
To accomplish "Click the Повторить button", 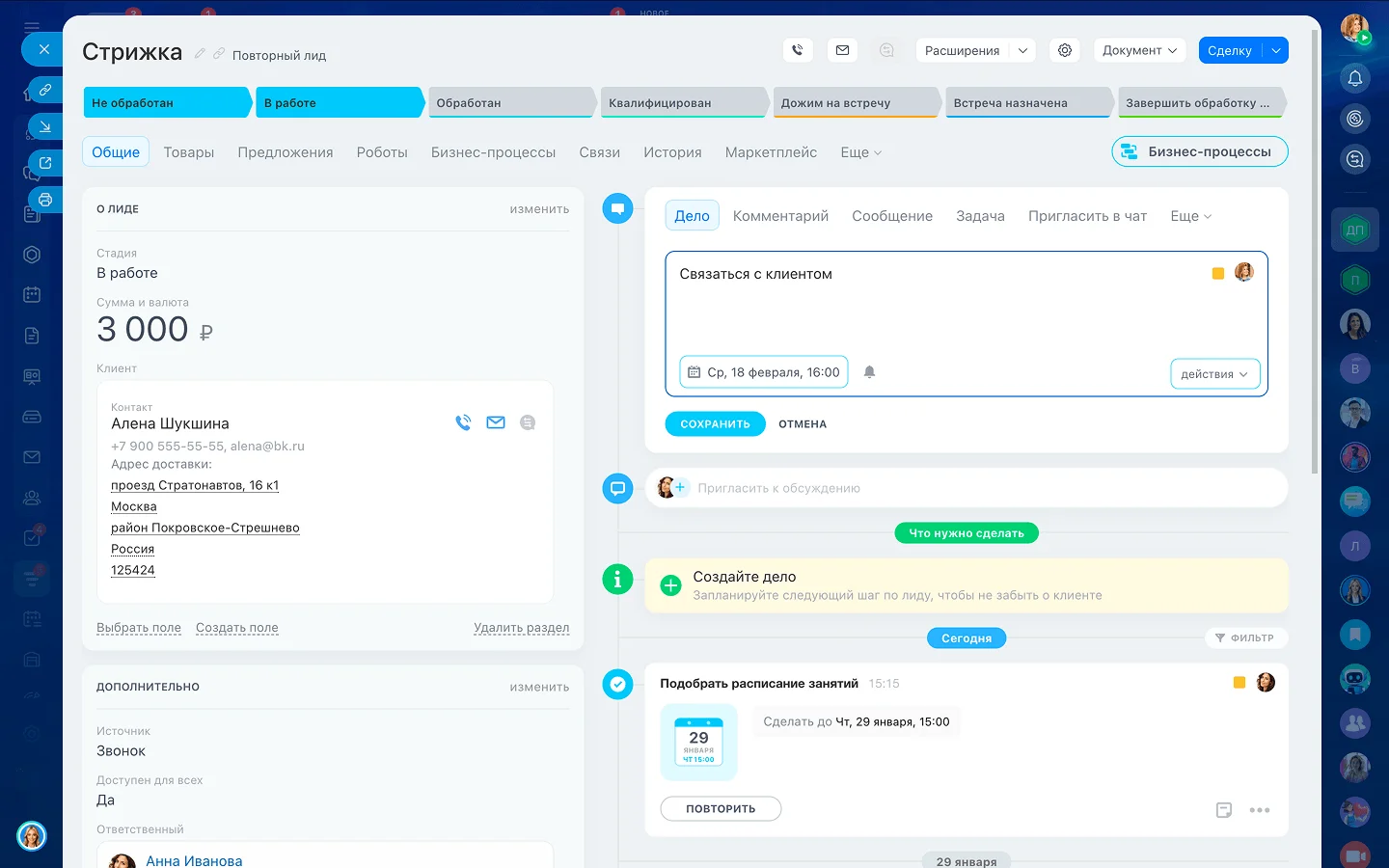I will pos(721,809).
